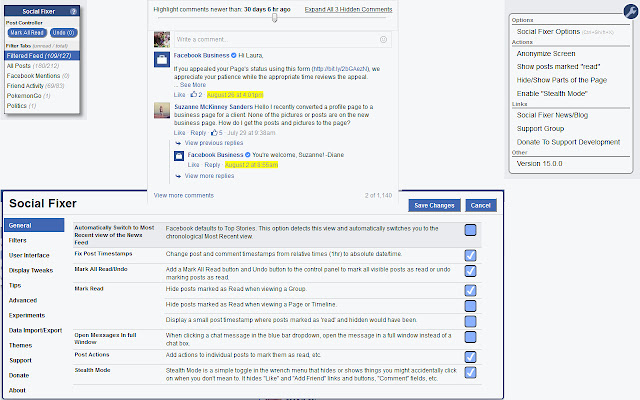Choose Show posts marked "read"
Screen dimensions: 640x400
(x=558, y=67)
